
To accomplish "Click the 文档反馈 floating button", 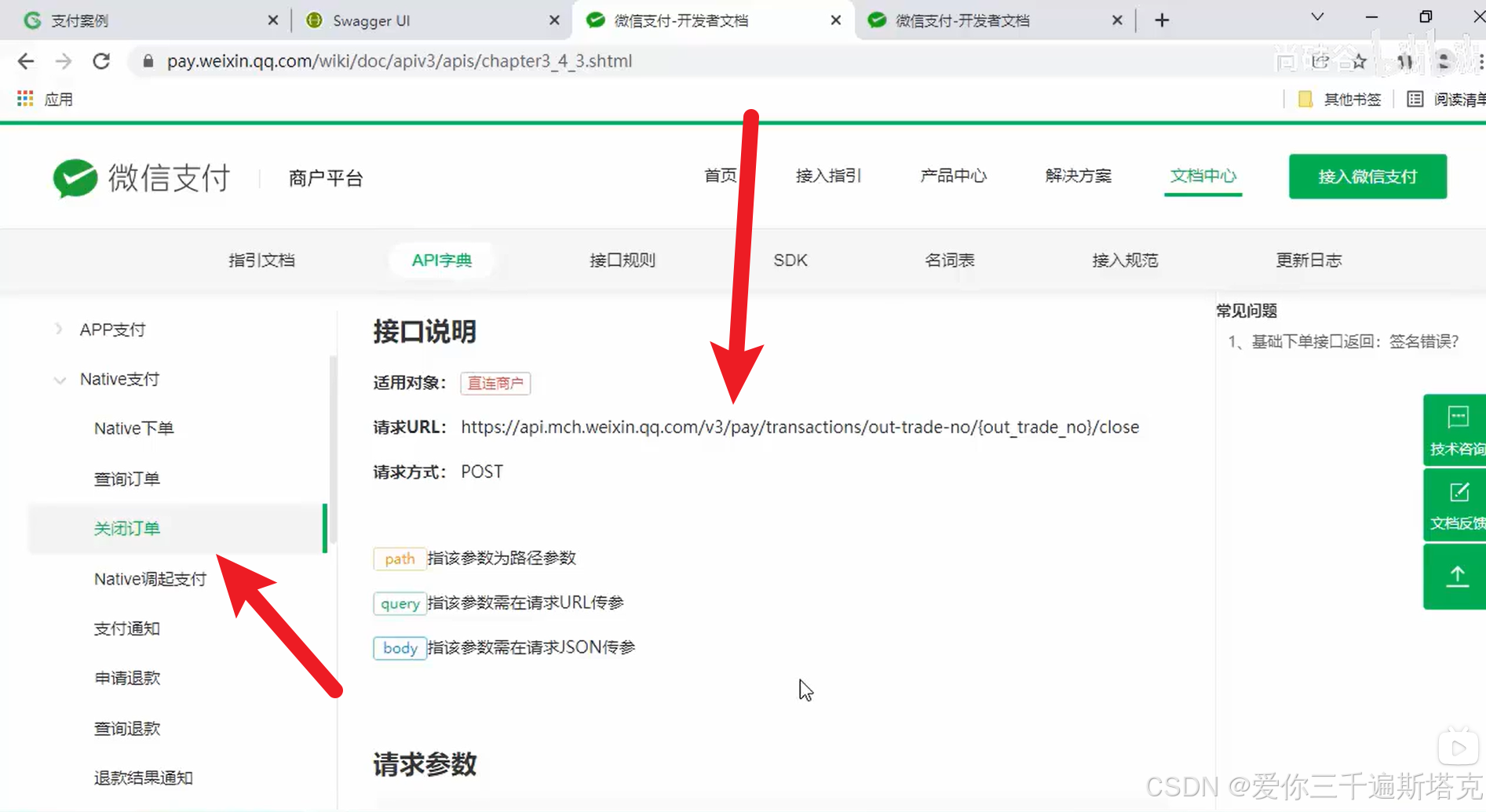I will (1455, 505).
